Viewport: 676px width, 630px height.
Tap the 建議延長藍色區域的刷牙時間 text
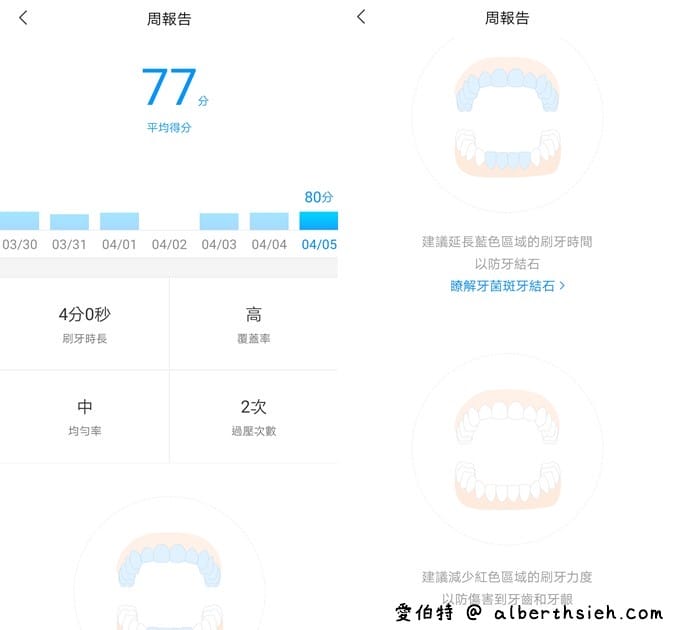[x=507, y=241]
